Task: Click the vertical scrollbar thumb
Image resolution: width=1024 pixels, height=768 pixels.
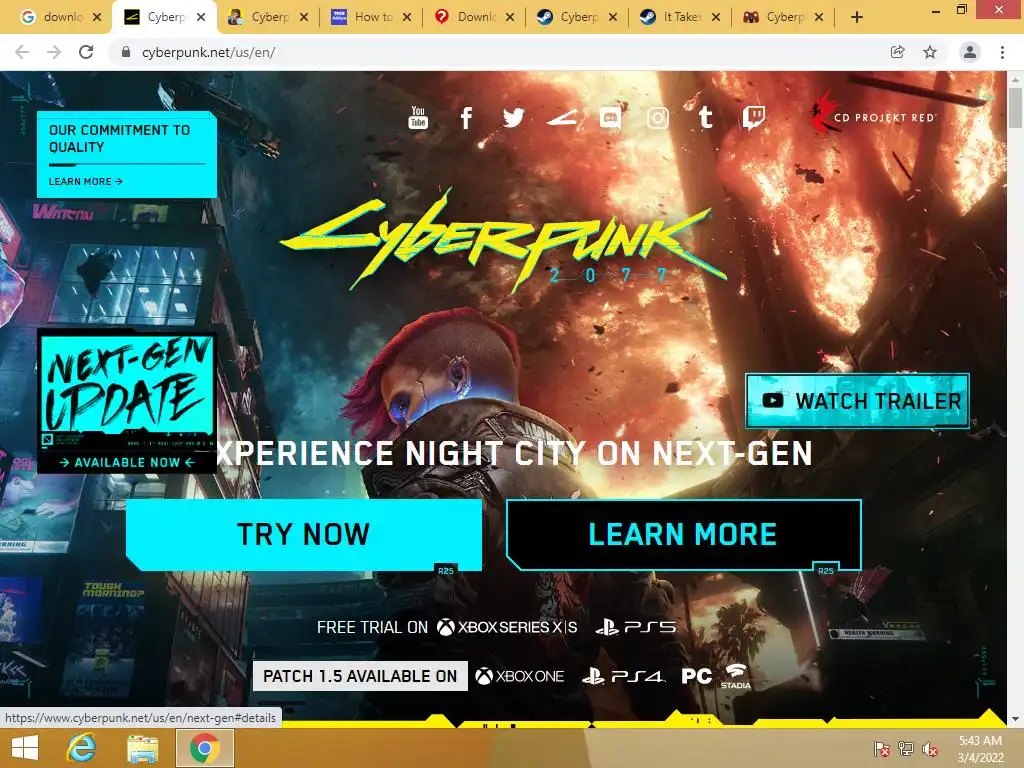Action: pyautogui.click(x=1015, y=108)
